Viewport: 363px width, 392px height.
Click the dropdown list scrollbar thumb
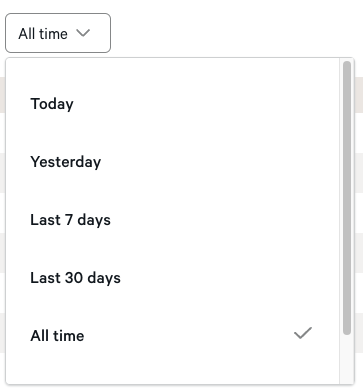pos(347,198)
